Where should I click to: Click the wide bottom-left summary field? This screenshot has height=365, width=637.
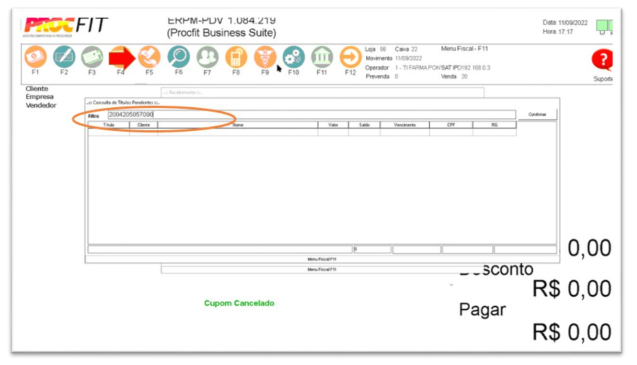pos(220,249)
